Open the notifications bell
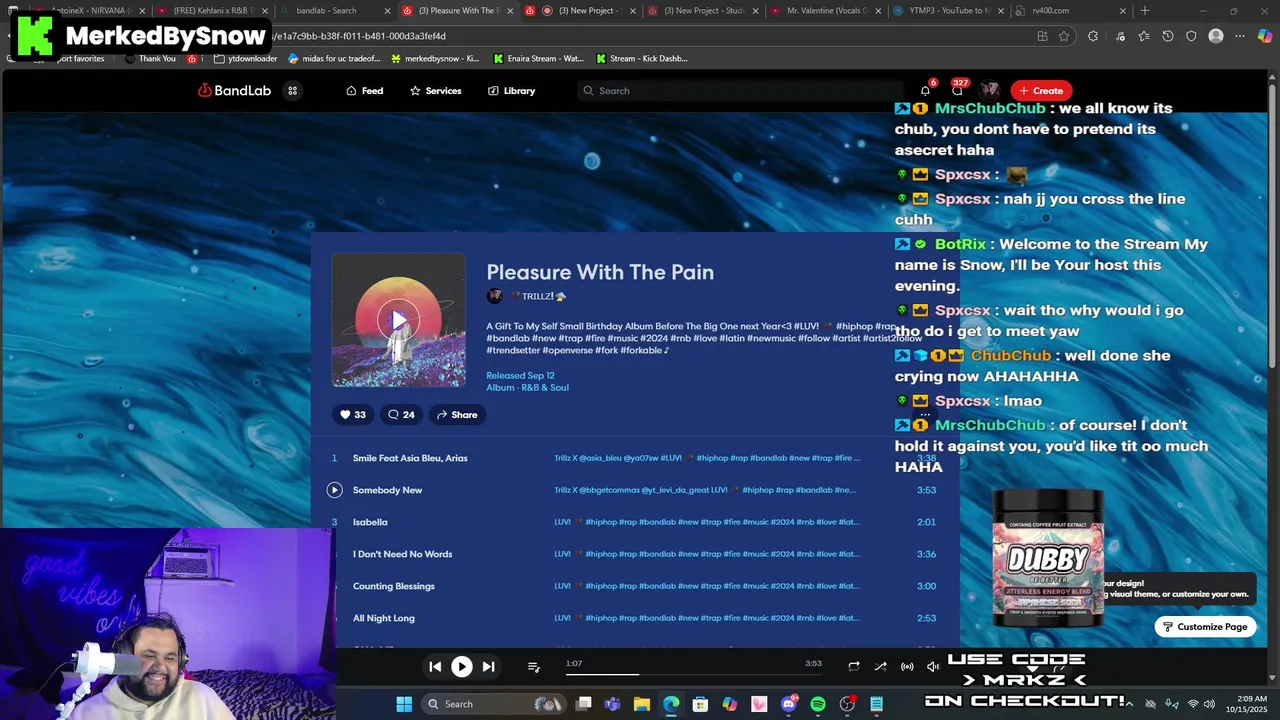 pyautogui.click(x=925, y=90)
